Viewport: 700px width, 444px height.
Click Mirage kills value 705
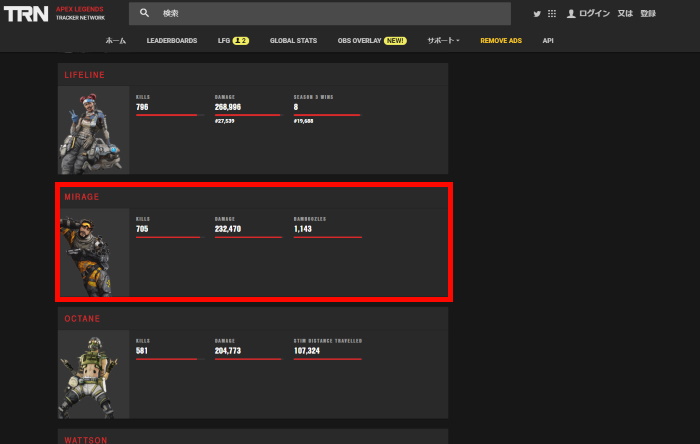142,229
